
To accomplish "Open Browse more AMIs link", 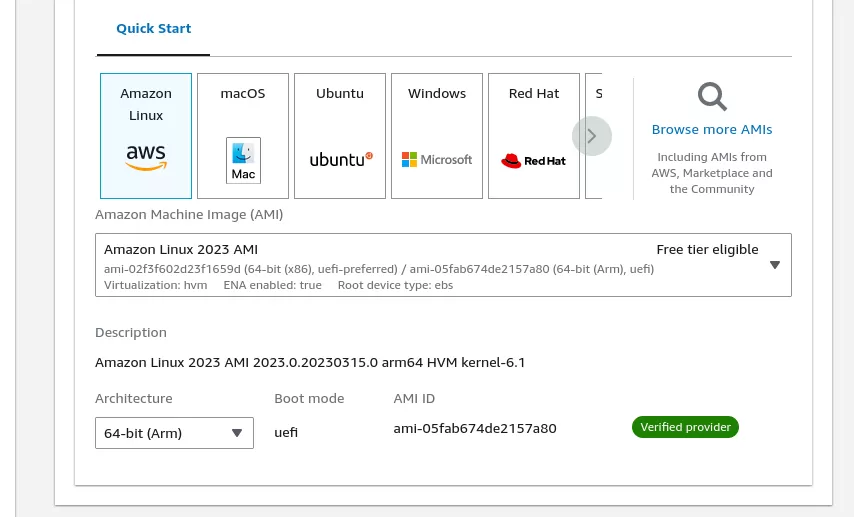I will (x=712, y=130).
